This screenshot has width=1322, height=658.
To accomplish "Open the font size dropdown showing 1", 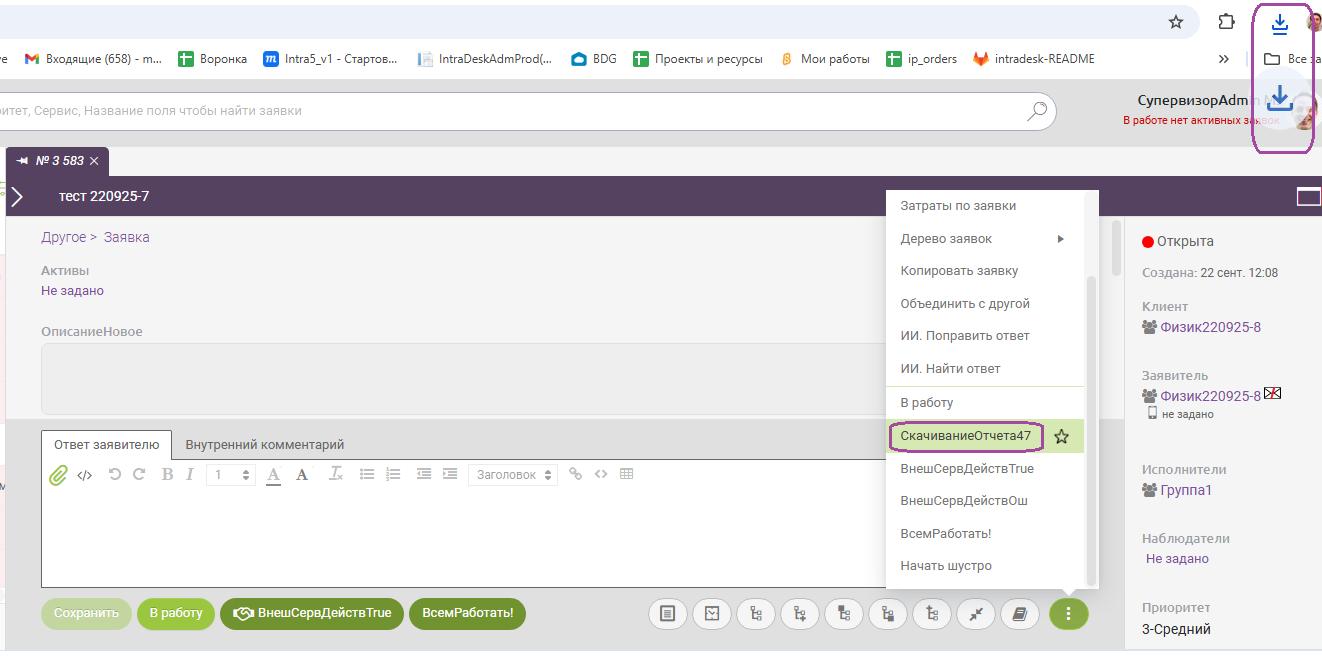I will (x=231, y=475).
